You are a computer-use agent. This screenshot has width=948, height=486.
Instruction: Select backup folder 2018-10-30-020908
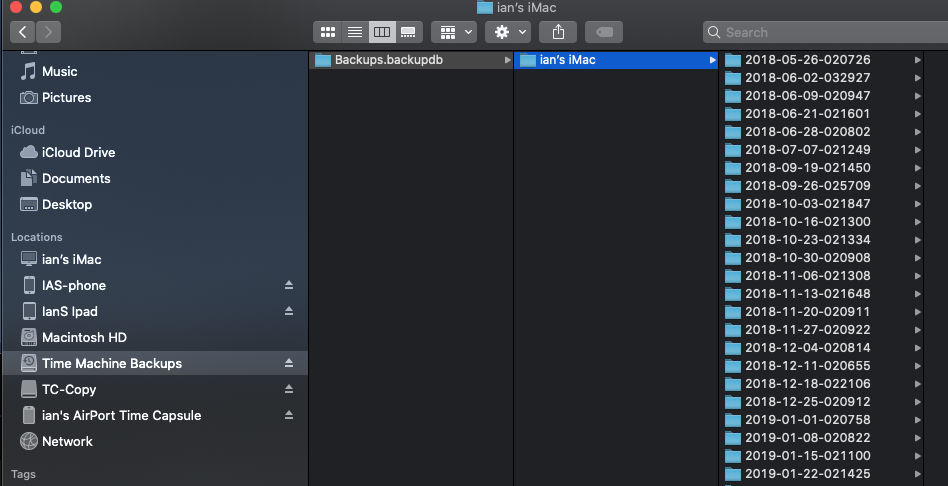(822, 258)
